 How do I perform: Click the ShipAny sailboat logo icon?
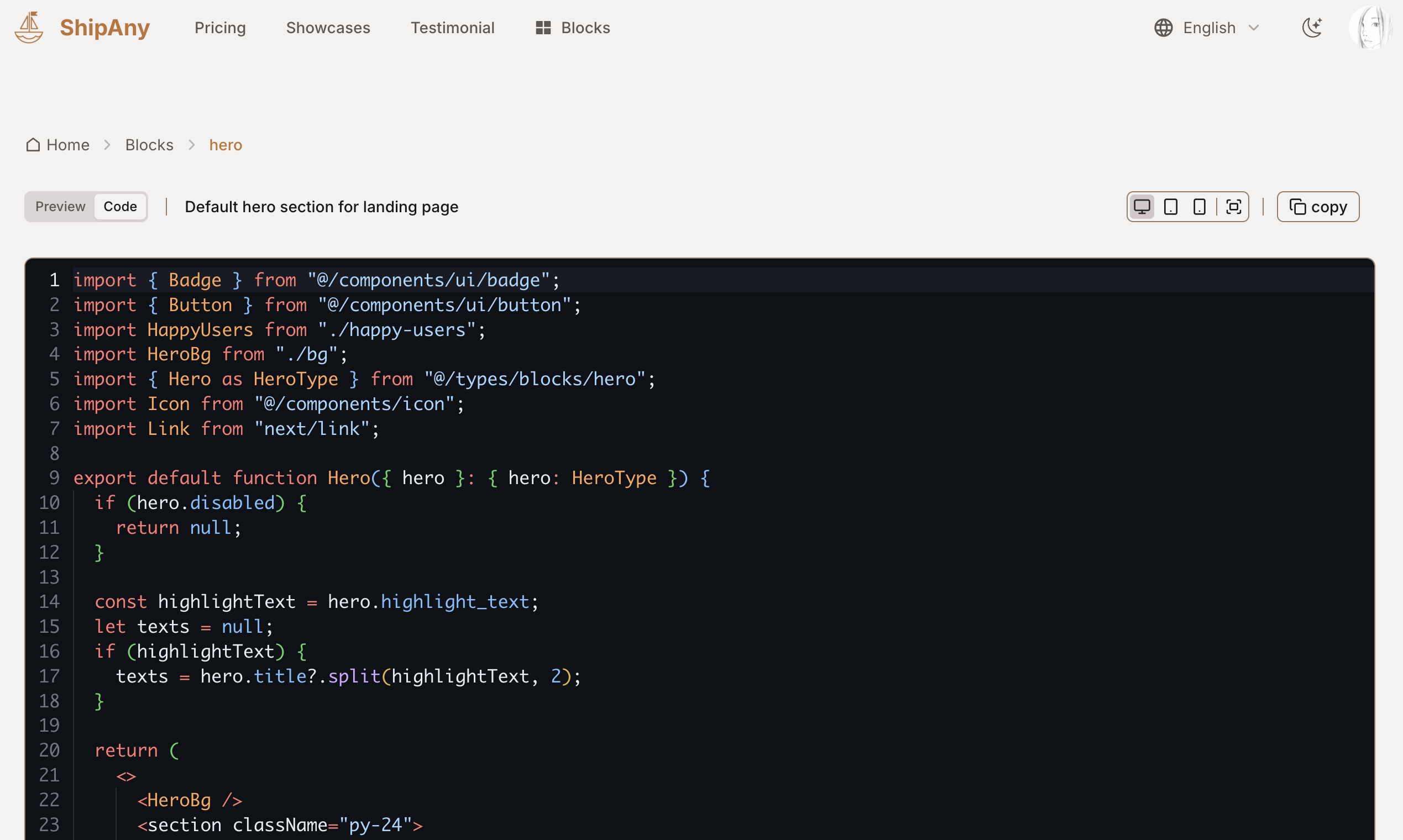29,28
